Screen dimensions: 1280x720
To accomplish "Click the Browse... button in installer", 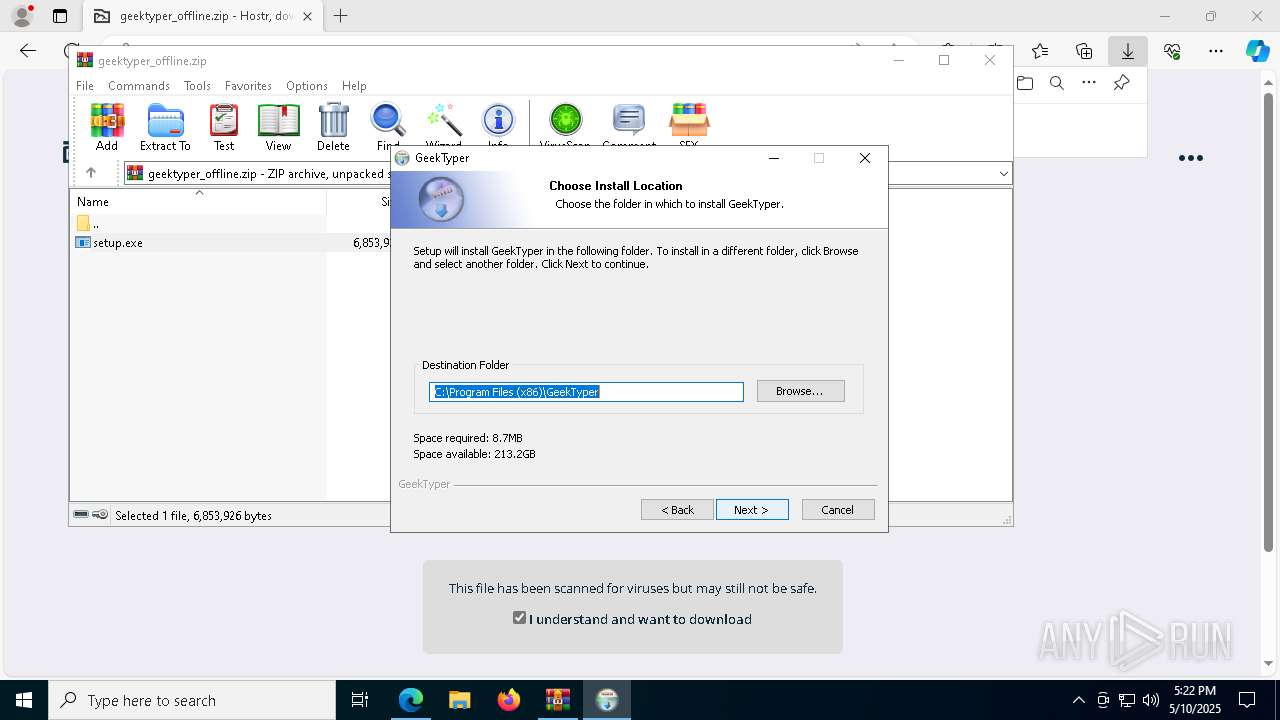I will pyautogui.click(x=800, y=391).
